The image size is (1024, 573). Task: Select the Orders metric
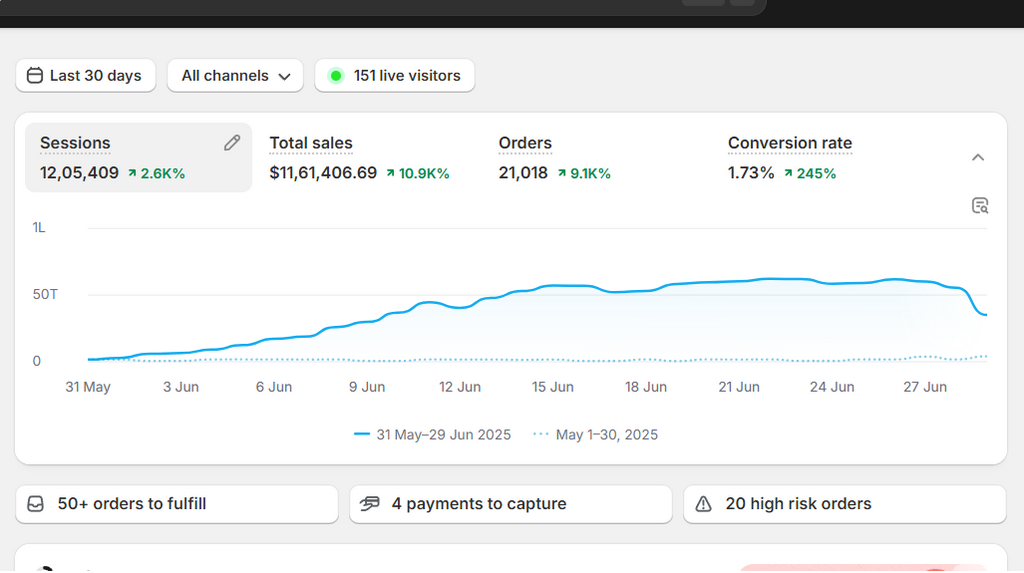click(x=554, y=157)
